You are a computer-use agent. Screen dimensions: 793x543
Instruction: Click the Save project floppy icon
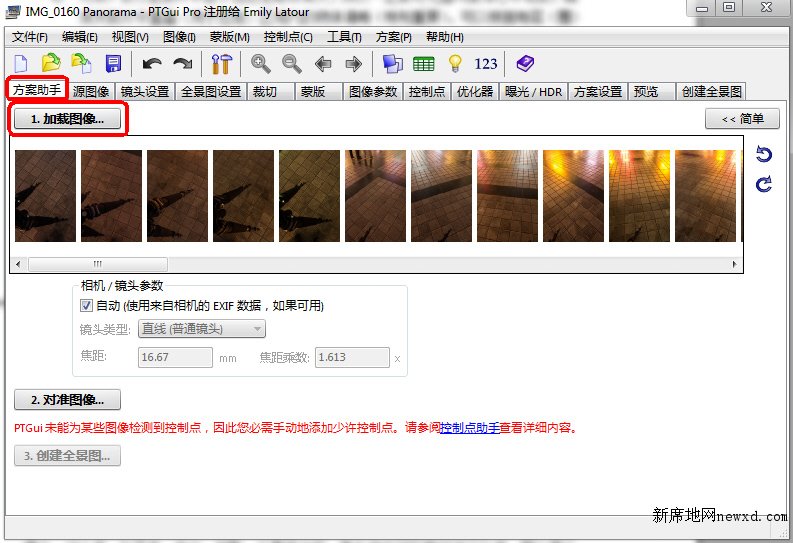113,64
